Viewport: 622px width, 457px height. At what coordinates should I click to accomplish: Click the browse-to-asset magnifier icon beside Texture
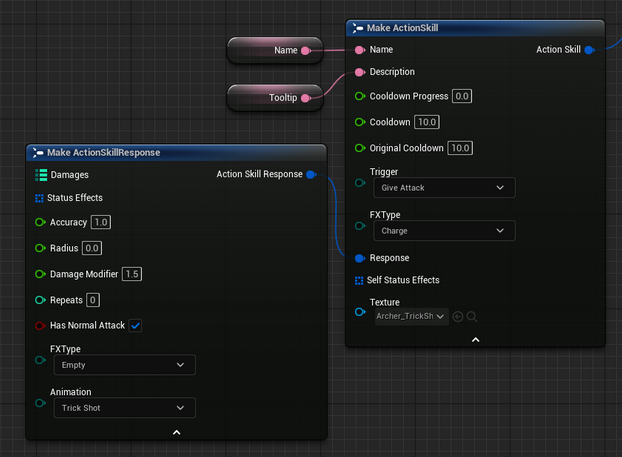(x=471, y=317)
